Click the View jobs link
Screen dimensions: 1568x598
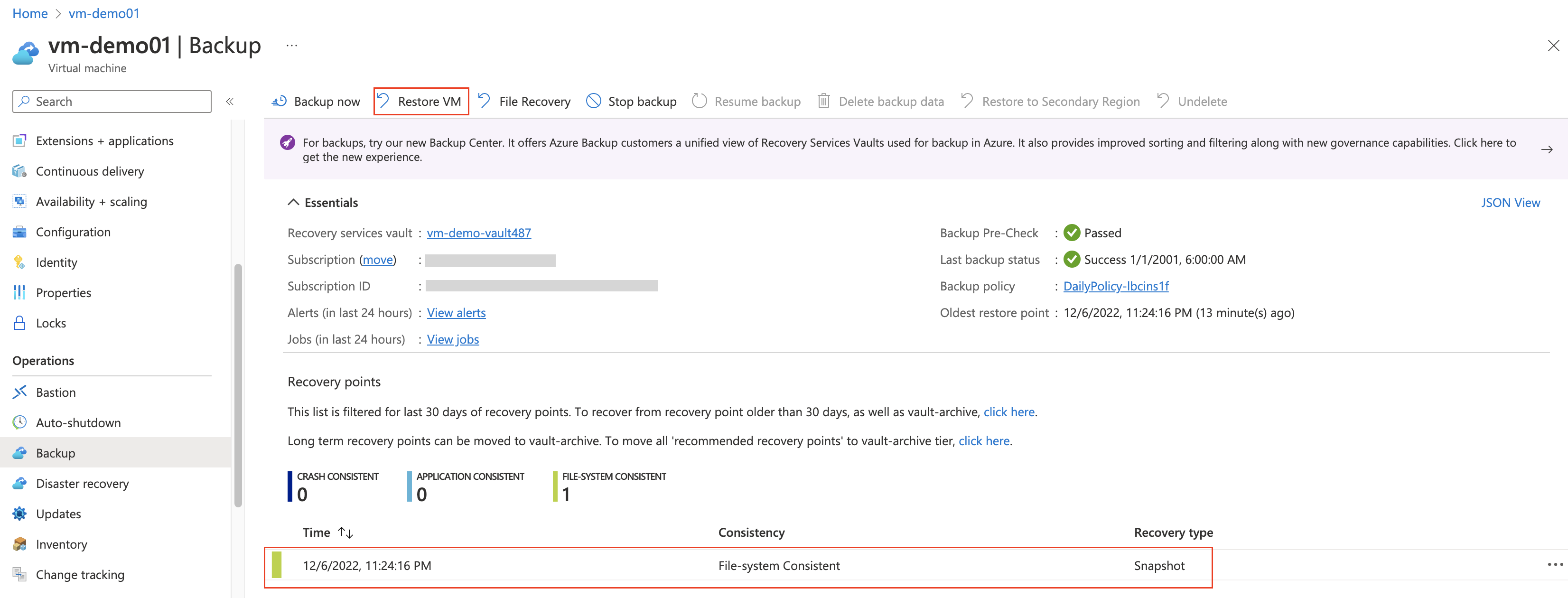pyautogui.click(x=452, y=340)
